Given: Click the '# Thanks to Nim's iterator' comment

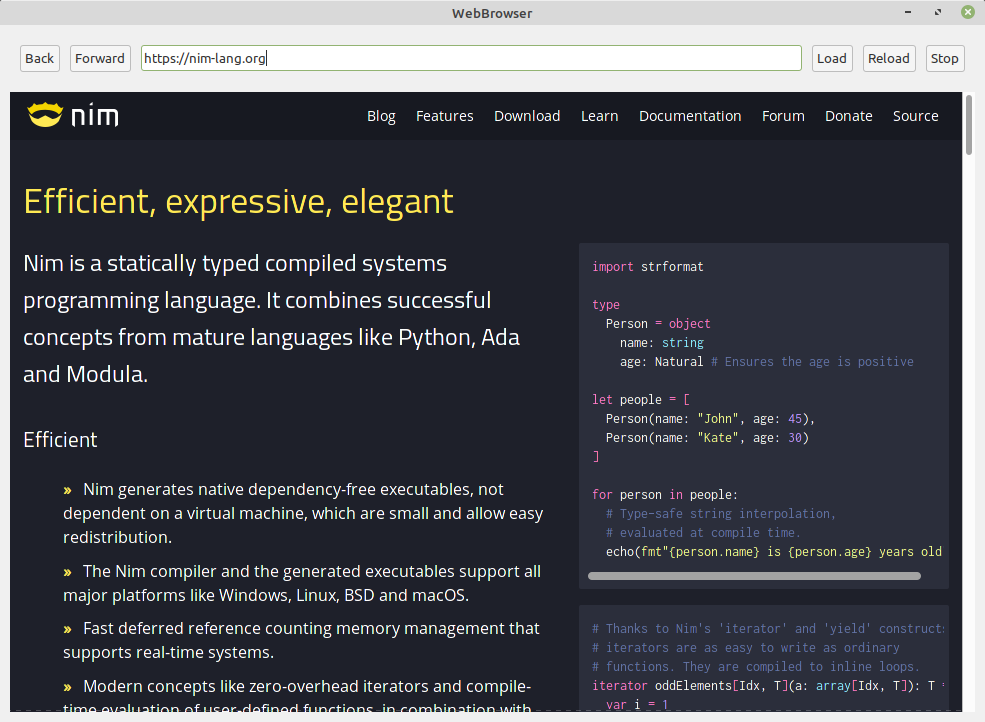Looking at the screenshot, I should coord(768,628).
